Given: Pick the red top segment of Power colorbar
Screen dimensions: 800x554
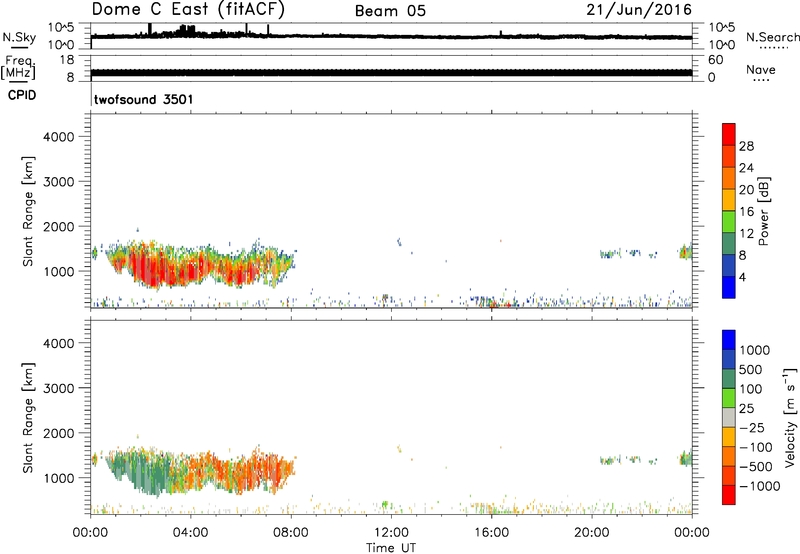Looking at the screenshot, I should click(729, 135).
